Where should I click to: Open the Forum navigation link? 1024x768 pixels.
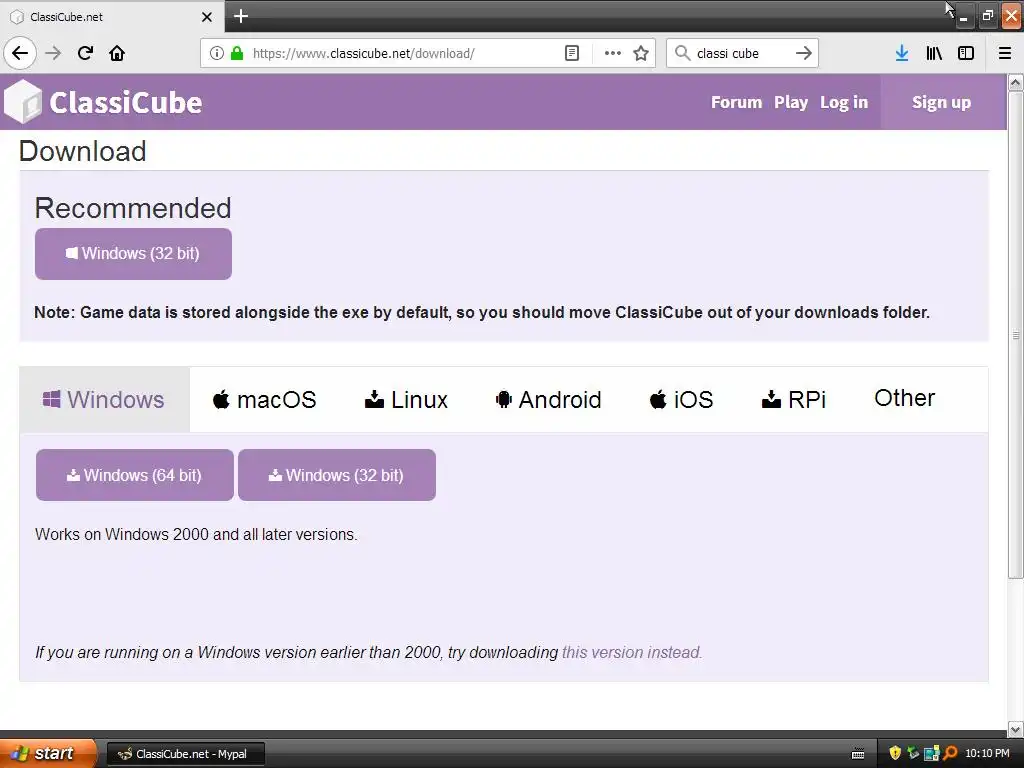click(736, 103)
